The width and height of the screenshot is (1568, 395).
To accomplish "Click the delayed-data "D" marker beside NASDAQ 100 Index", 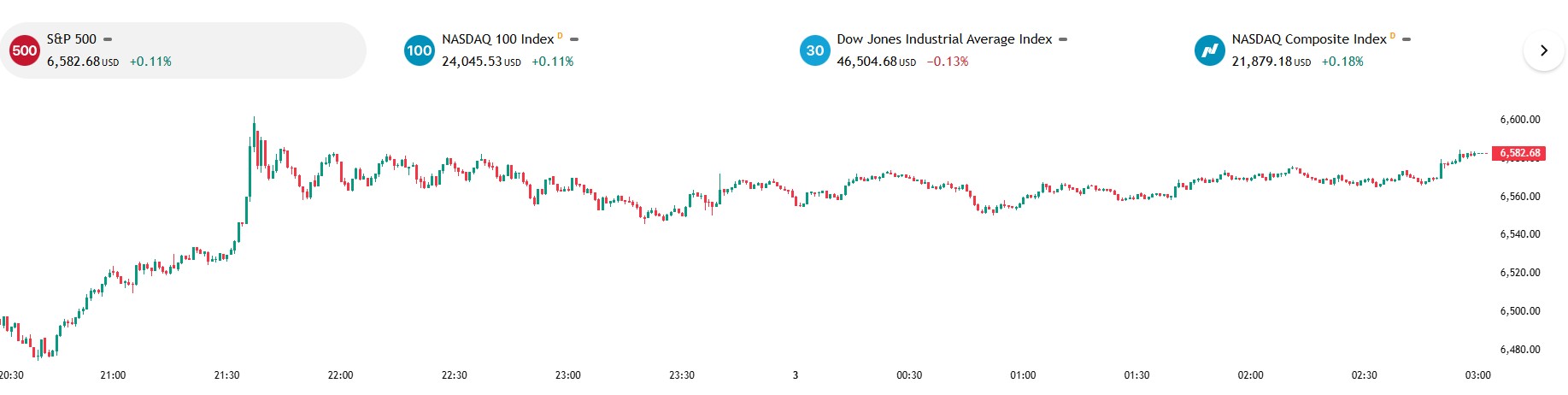I will pyautogui.click(x=560, y=36).
